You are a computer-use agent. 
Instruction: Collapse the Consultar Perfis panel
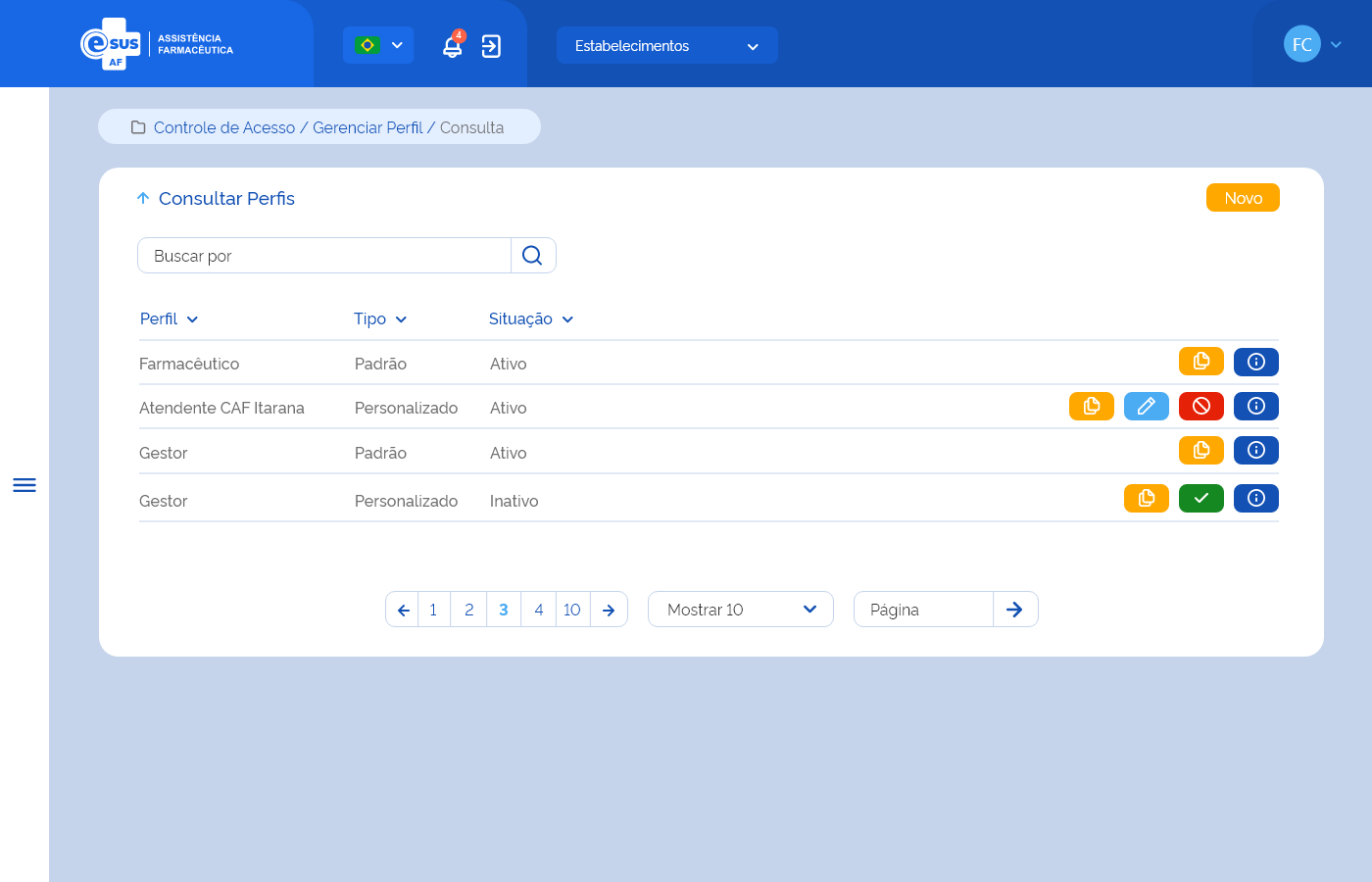click(143, 198)
